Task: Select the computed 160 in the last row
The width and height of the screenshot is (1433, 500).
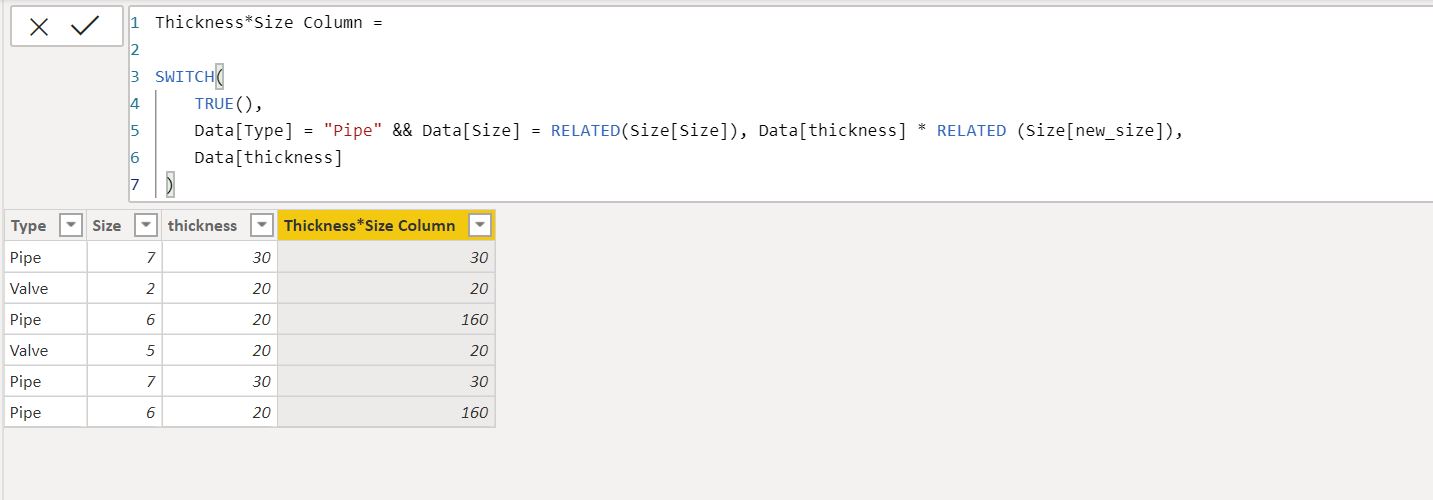Action: pyautogui.click(x=386, y=412)
